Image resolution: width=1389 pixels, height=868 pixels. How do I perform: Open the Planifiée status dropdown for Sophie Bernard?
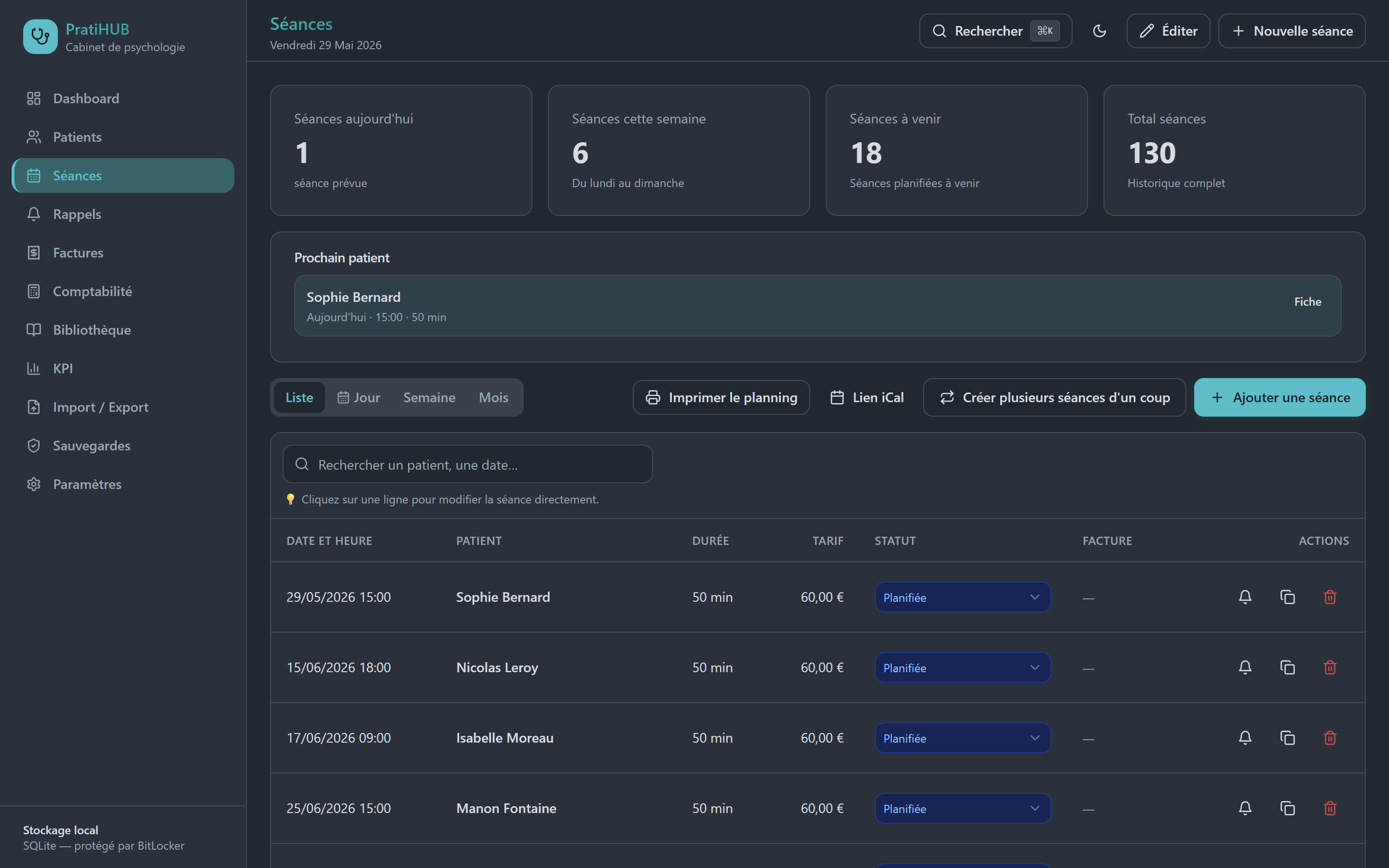963,597
